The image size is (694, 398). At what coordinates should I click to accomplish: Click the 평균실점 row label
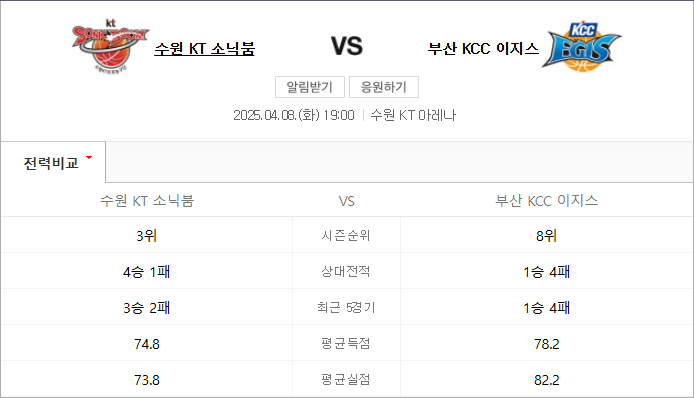click(346, 379)
